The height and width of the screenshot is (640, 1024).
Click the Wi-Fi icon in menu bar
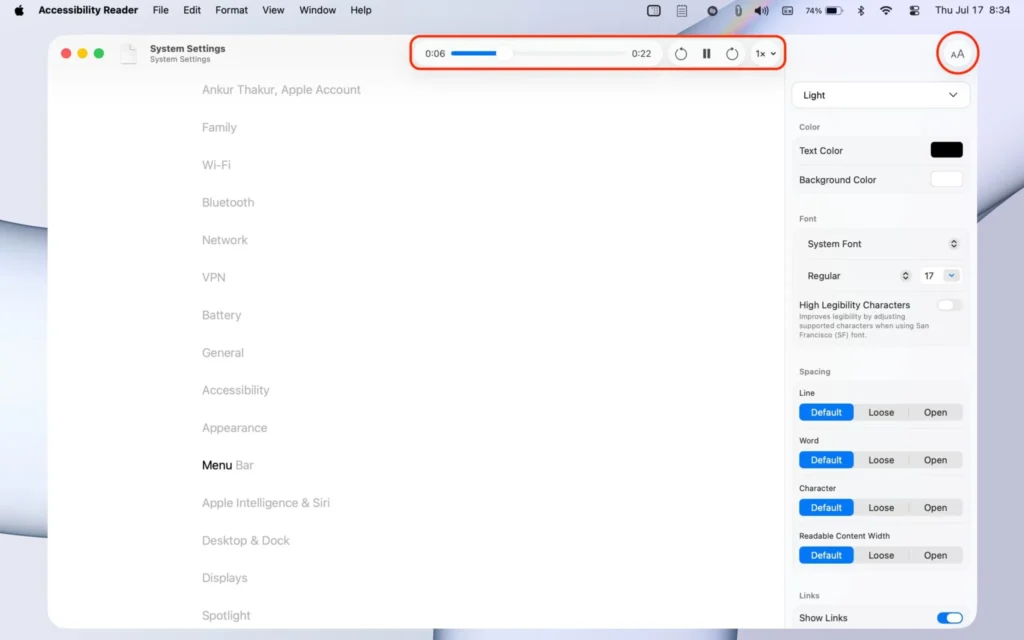(x=886, y=10)
